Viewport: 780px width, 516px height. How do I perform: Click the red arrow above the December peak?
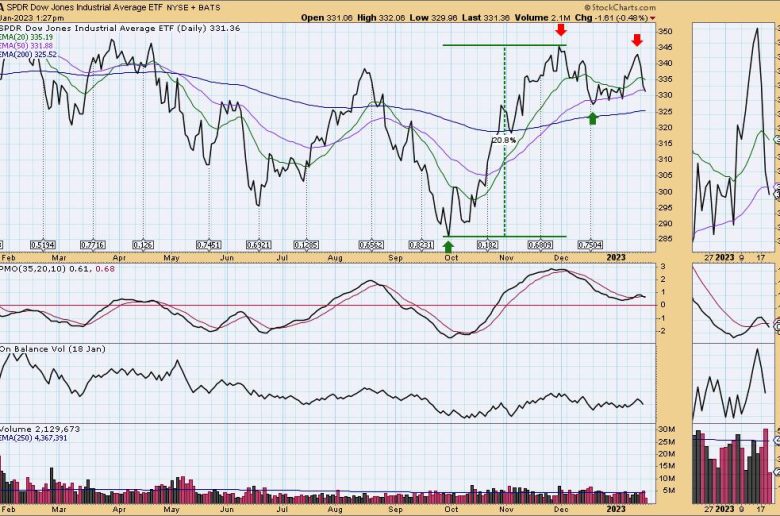(561, 30)
